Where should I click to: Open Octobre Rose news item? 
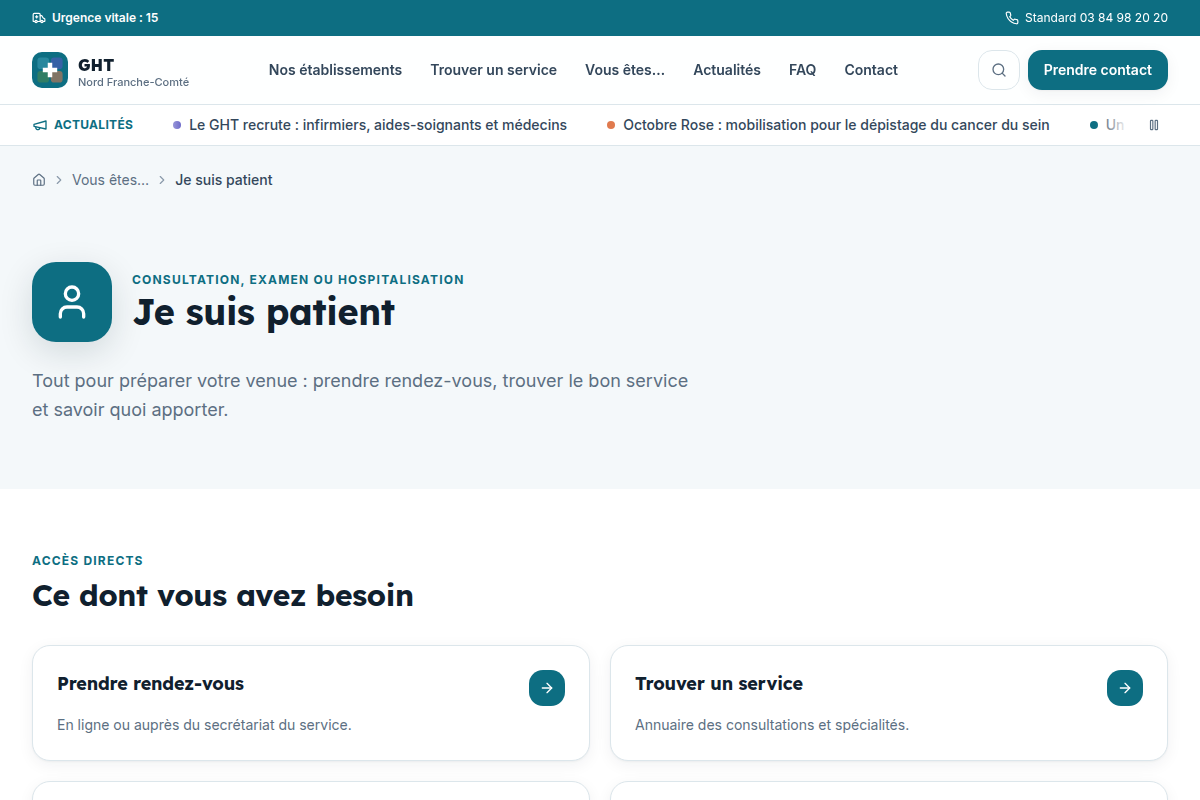(x=828, y=125)
